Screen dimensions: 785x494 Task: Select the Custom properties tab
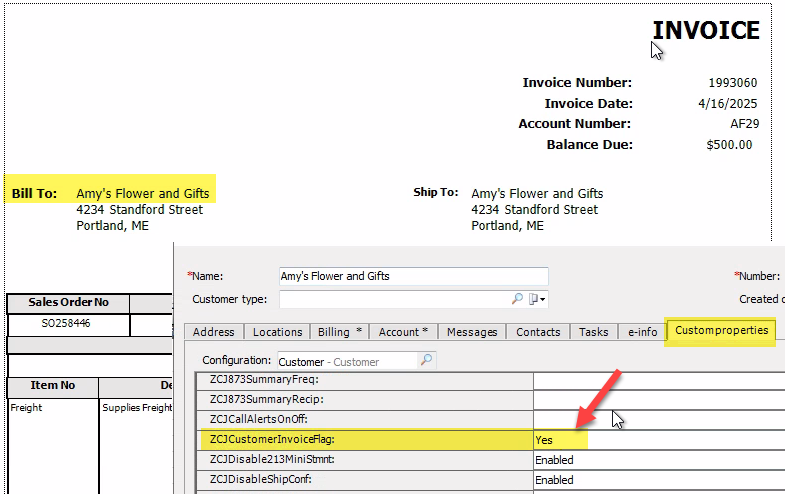click(721, 330)
